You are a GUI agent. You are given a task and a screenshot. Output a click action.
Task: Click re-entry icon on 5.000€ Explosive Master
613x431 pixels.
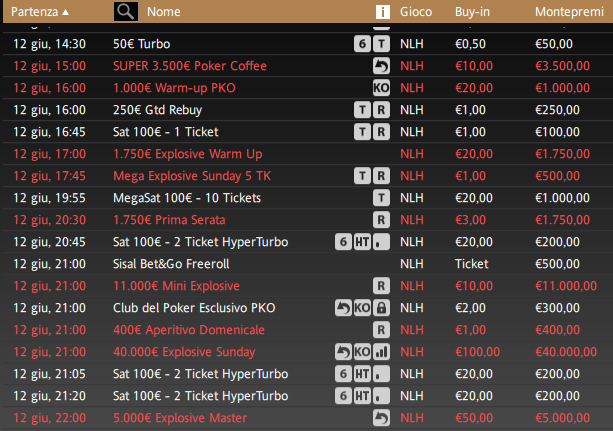pyautogui.click(x=381, y=418)
